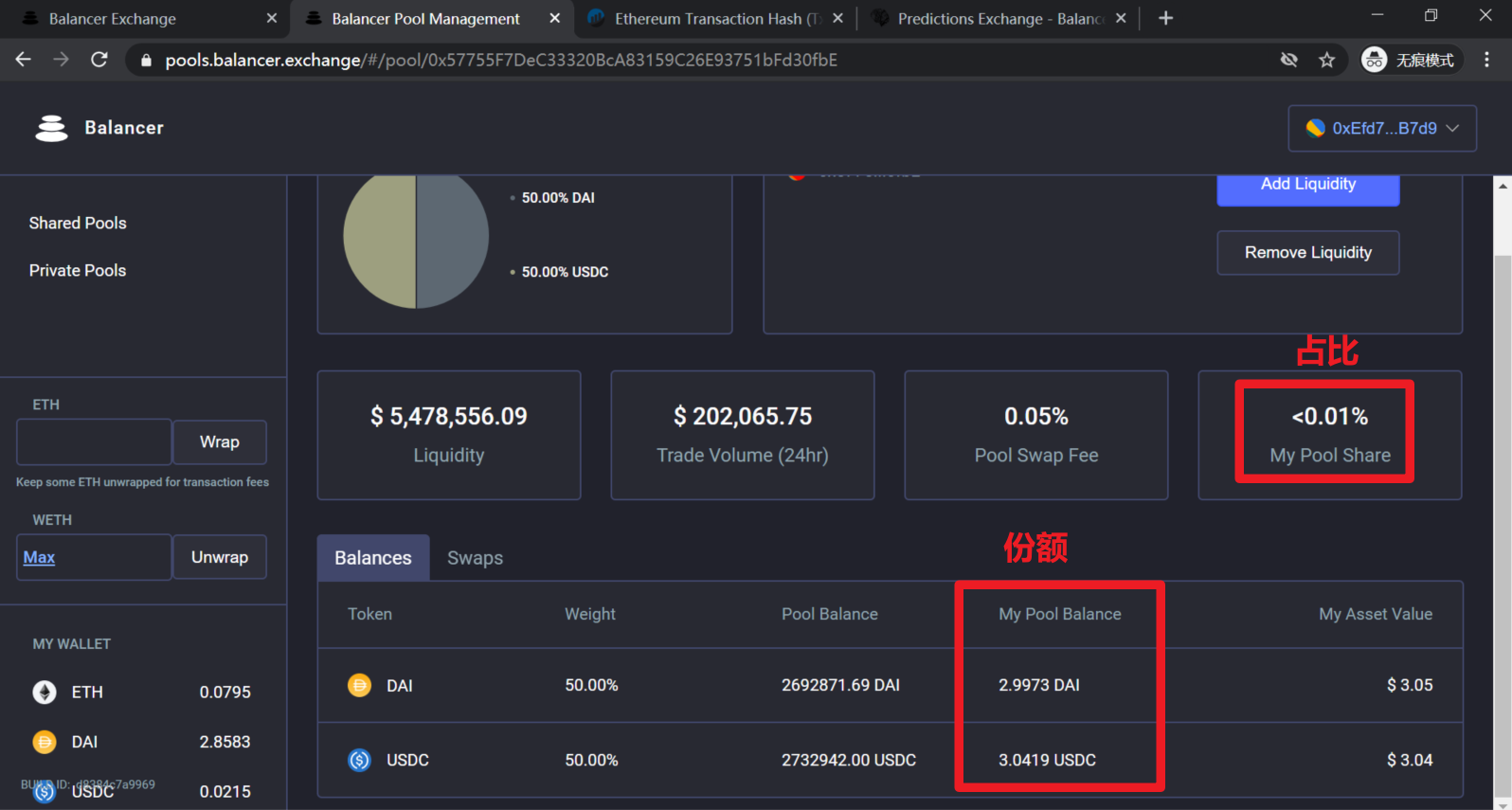Select the Swaps tab
The height and width of the screenshot is (810, 1512).
click(475, 558)
